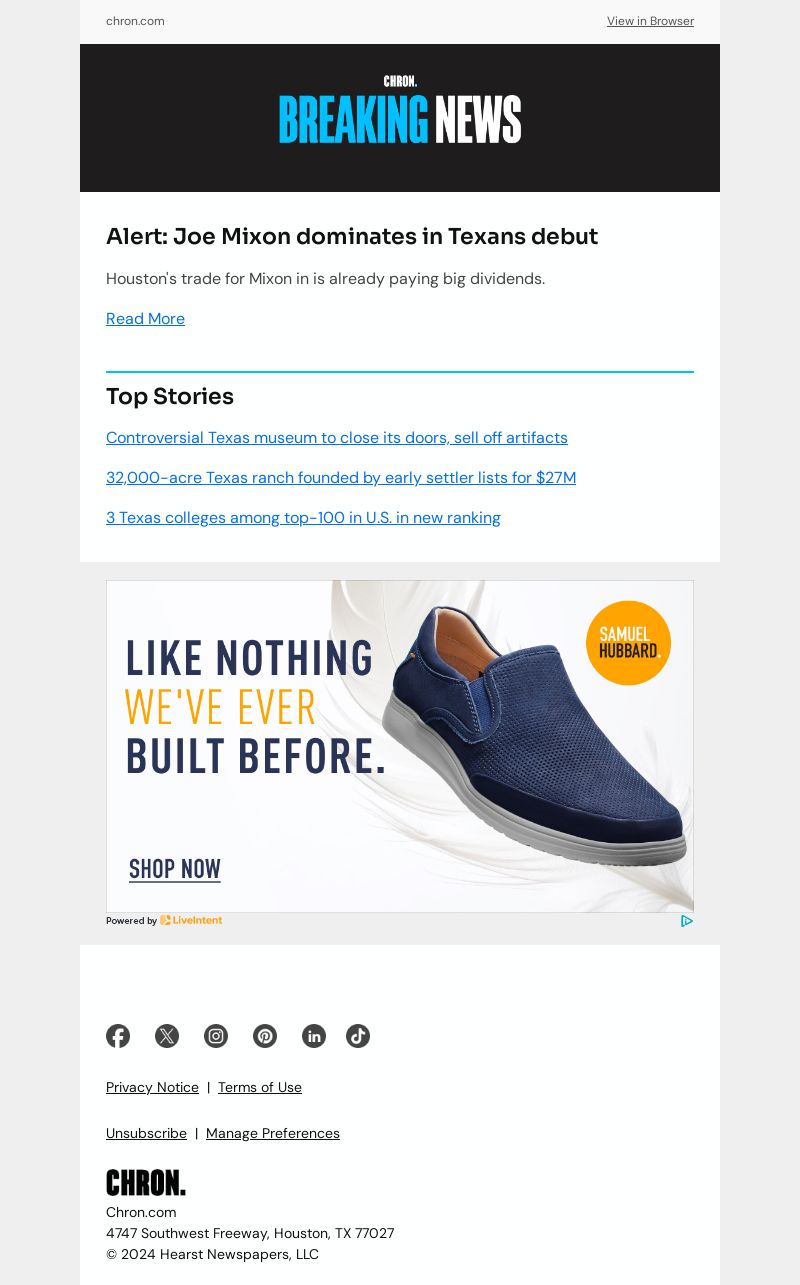Click the CHRON. footer logo

[x=146, y=1183]
